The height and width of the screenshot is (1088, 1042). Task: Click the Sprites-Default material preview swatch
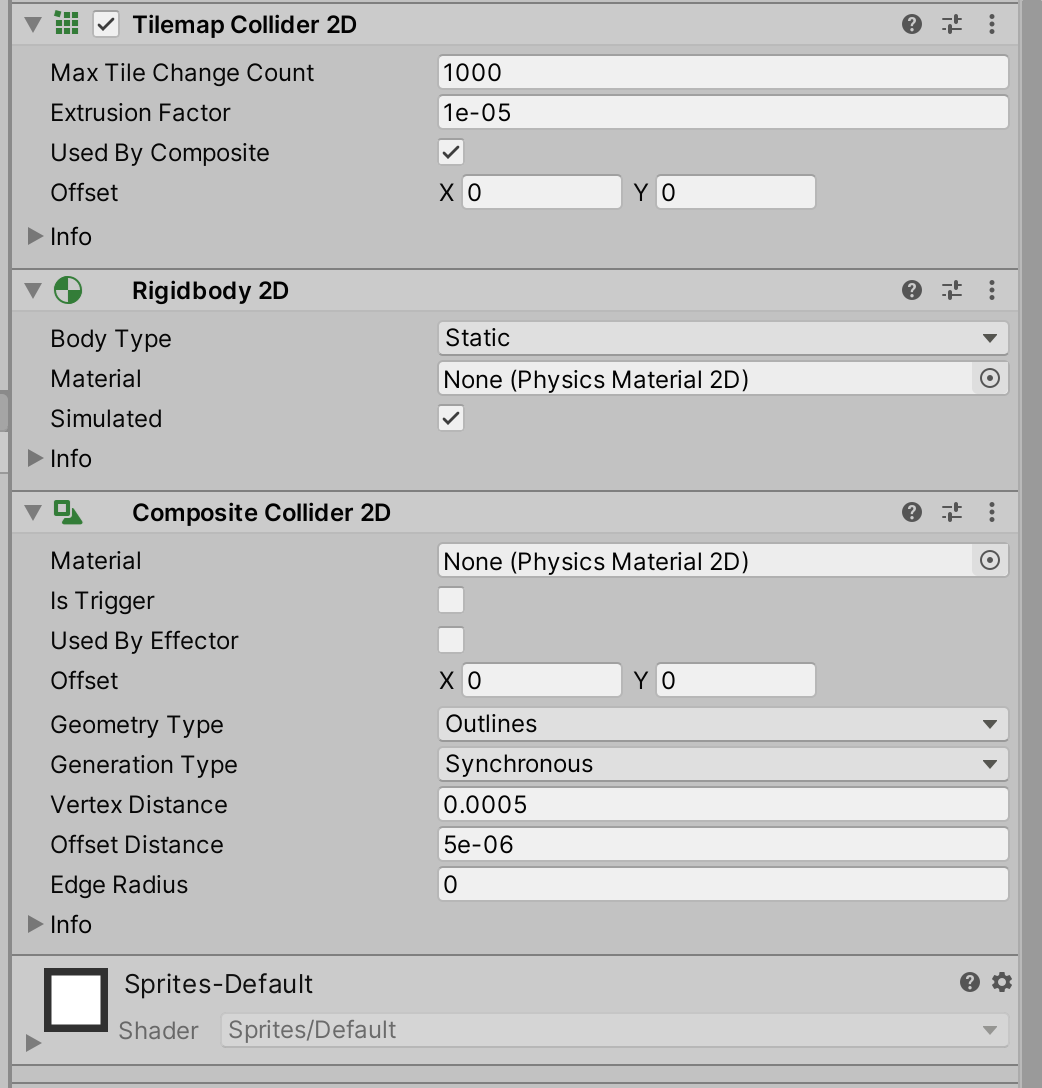[76, 999]
